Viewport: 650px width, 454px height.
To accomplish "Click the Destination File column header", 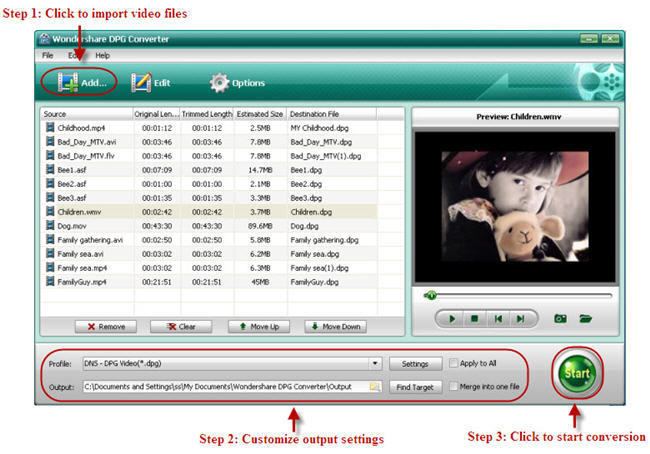I will [x=332, y=114].
